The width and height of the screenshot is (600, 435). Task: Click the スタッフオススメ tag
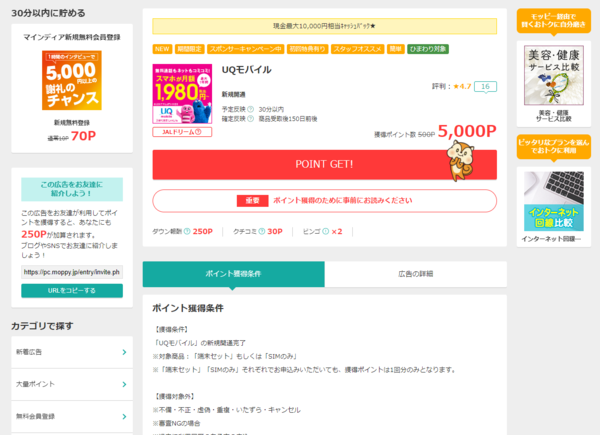[x=357, y=49]
